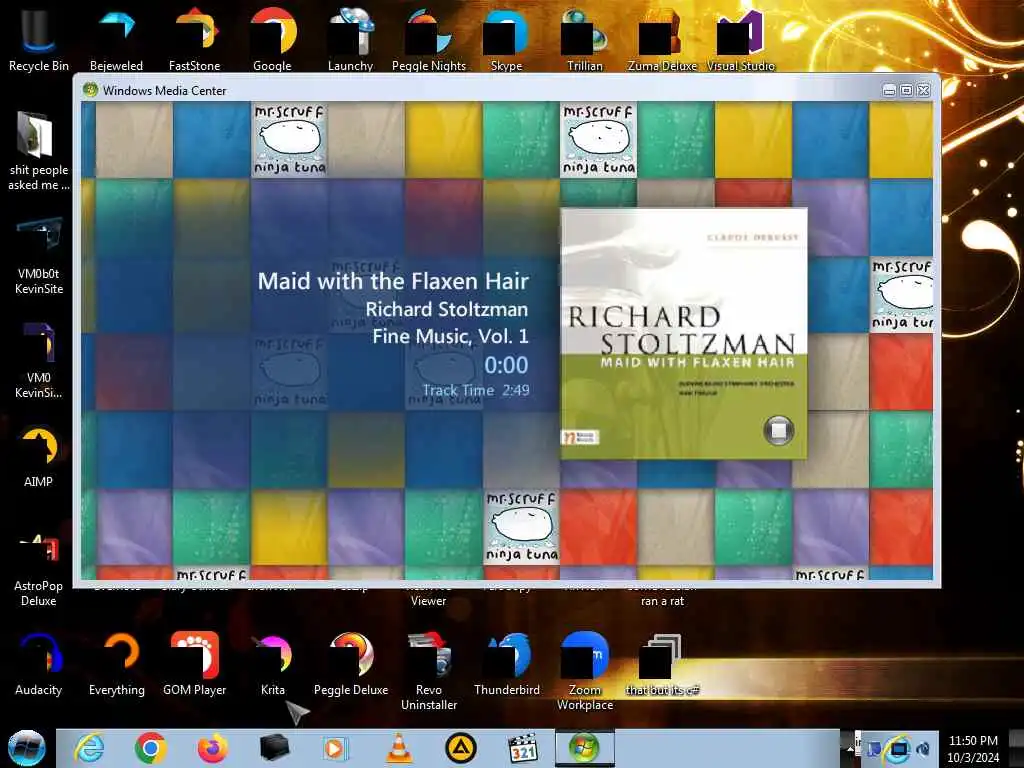Select the Zuma Deluxe desktop icon
Viewport: 1024px width, 768px height.
tap(662, 39)
